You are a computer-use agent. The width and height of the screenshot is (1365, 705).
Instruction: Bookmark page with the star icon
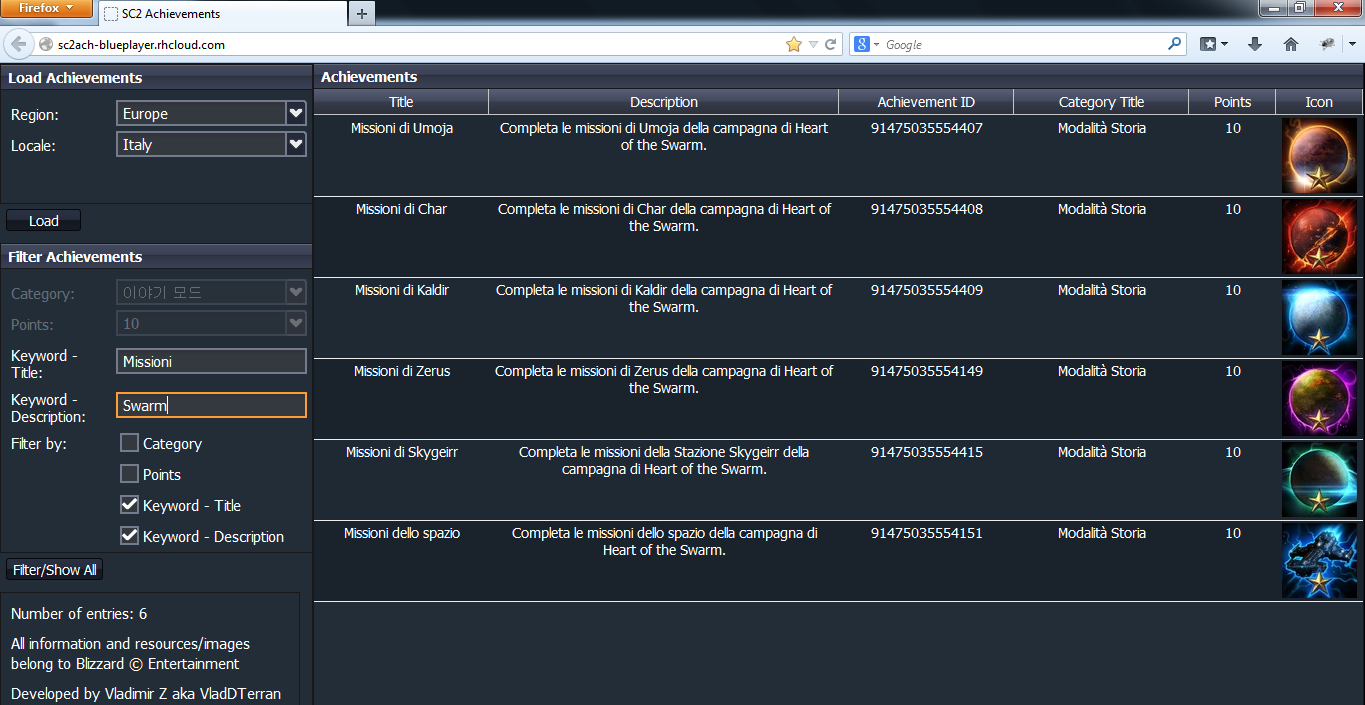(794, 45)
